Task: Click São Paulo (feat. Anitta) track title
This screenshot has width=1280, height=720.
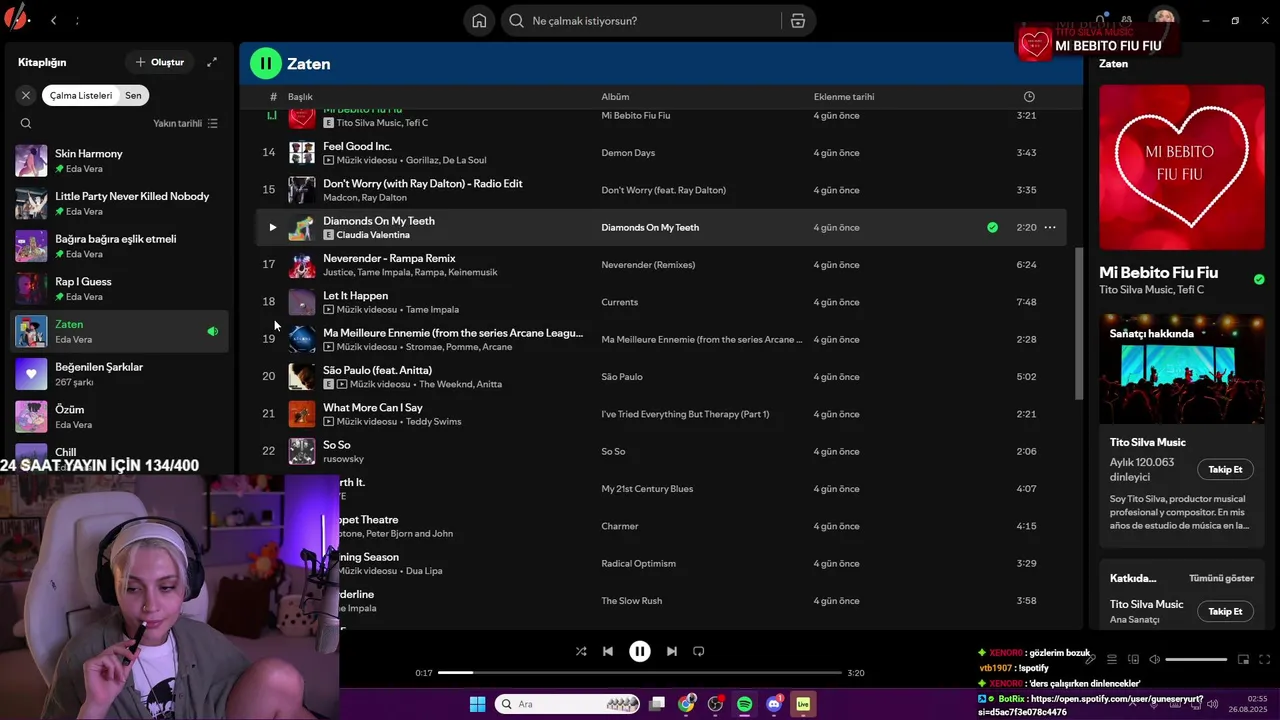Action: (377, 370)
